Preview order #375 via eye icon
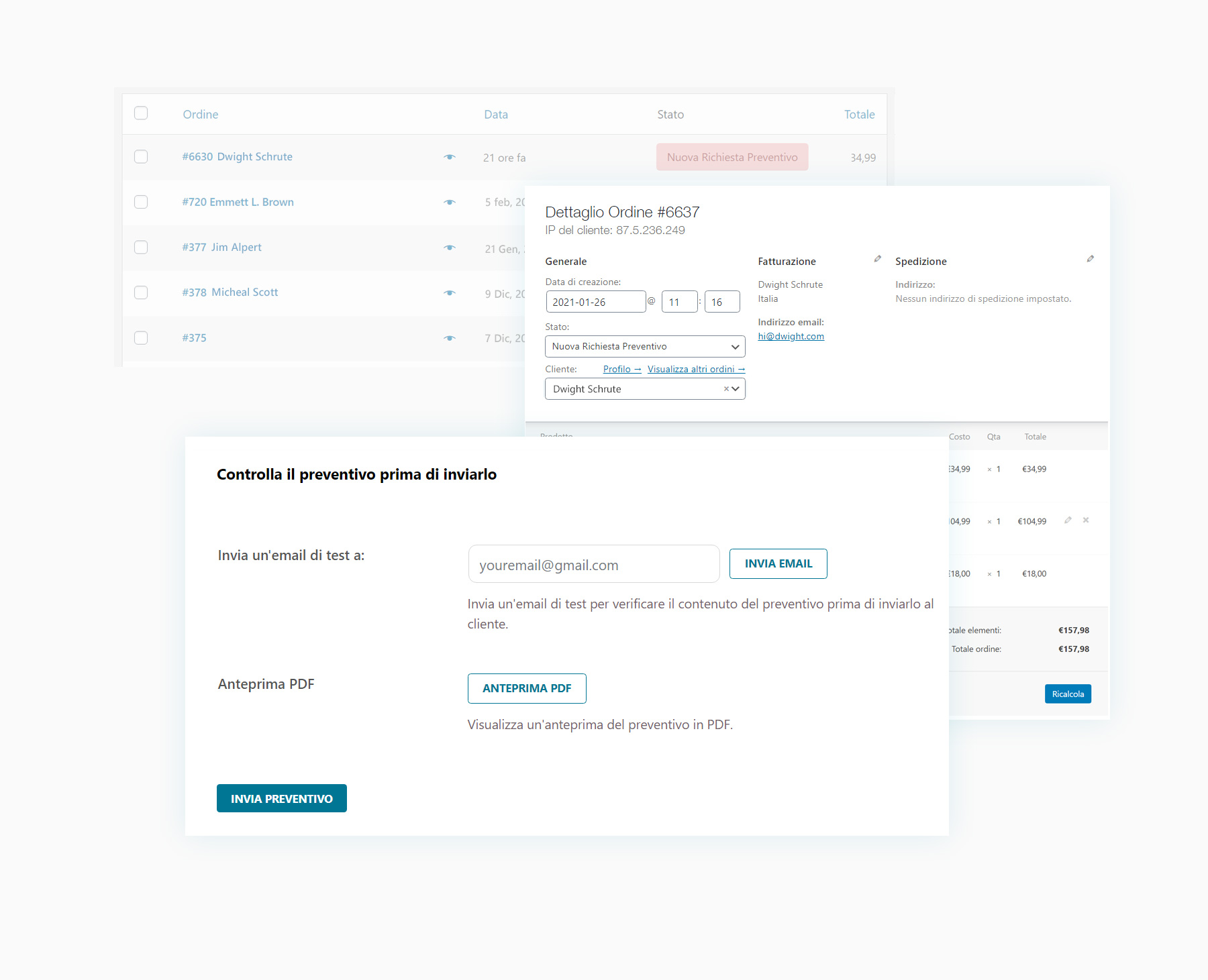1208x980 pixels. point(450,338)
